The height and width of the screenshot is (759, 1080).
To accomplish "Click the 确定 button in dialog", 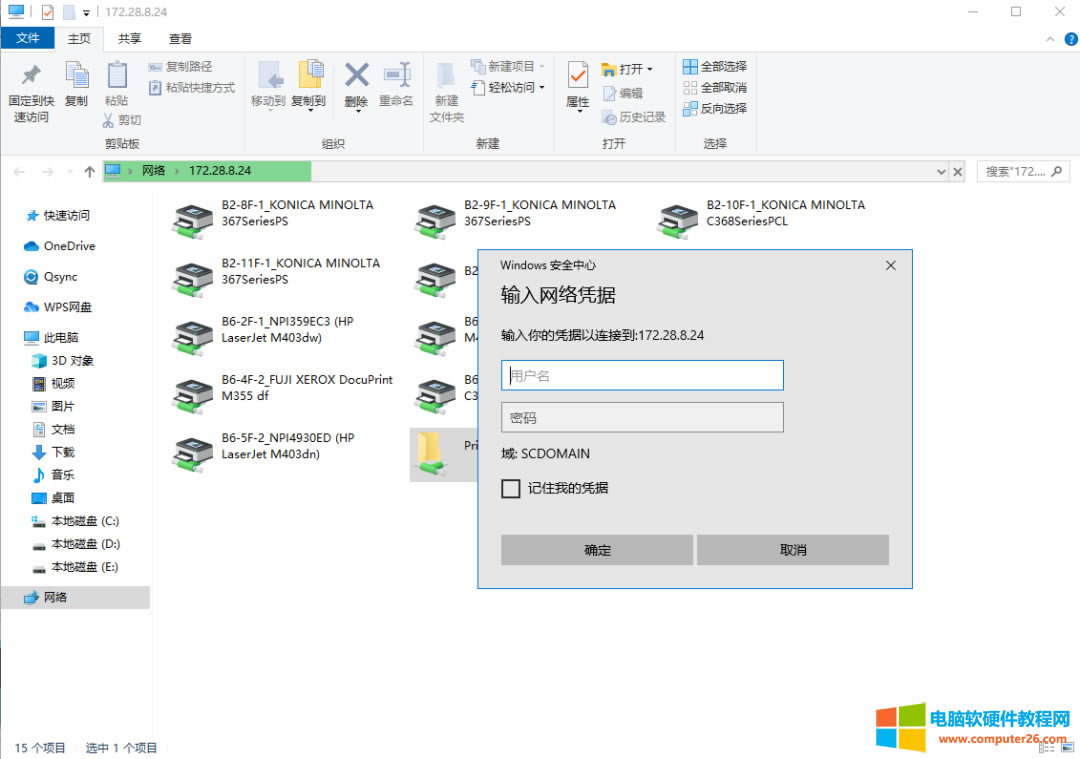I will click(x=597, y=550).
